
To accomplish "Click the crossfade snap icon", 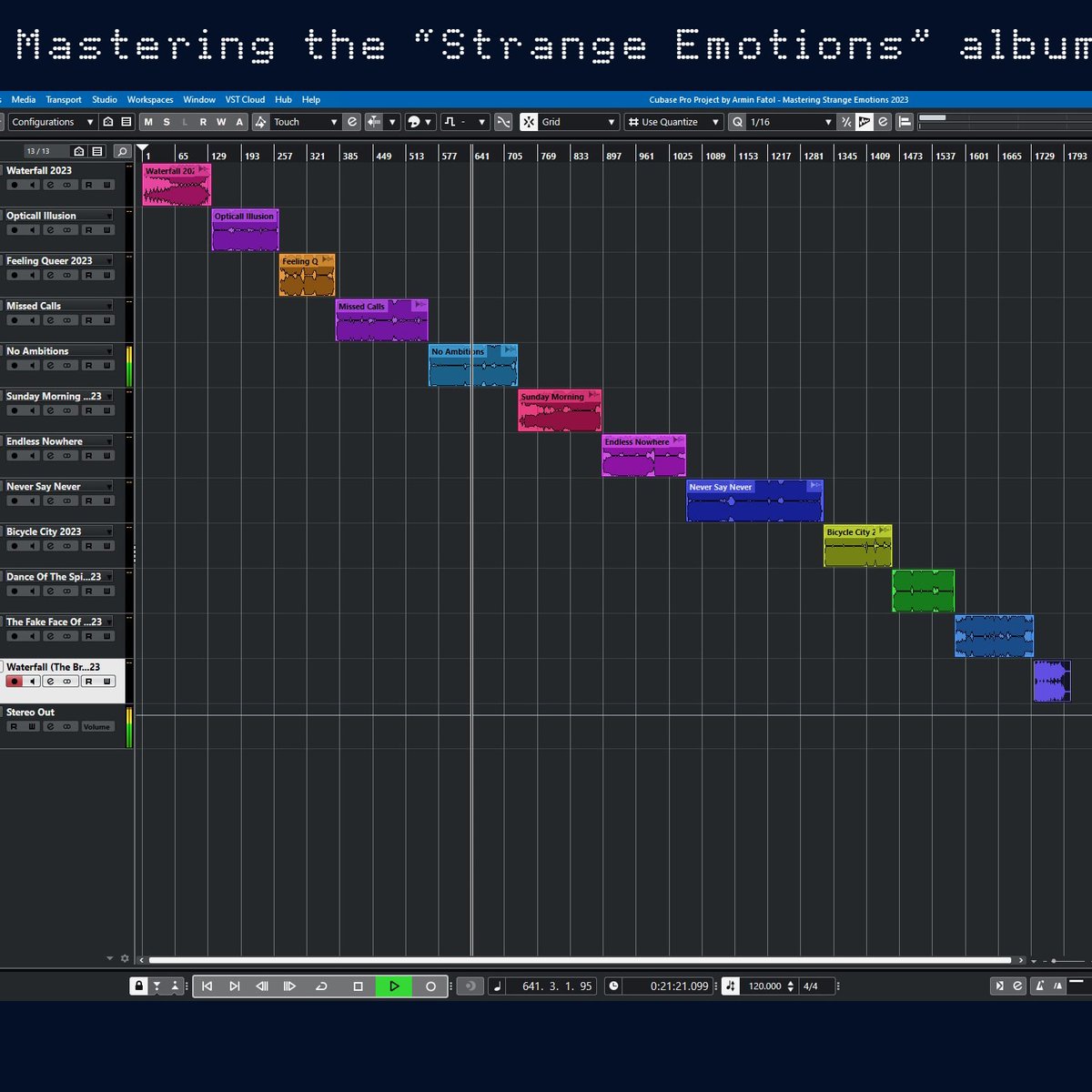I will pos(503,122).
